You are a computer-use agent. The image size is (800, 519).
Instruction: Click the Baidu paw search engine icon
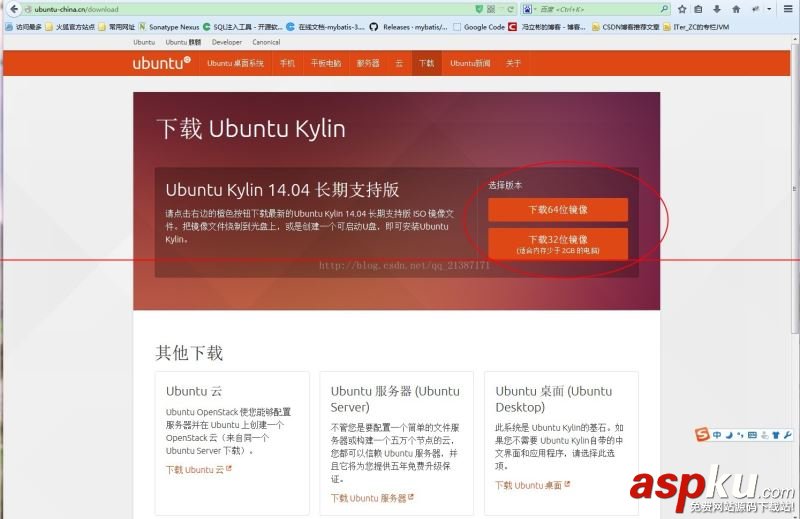[x=527, y=9]
